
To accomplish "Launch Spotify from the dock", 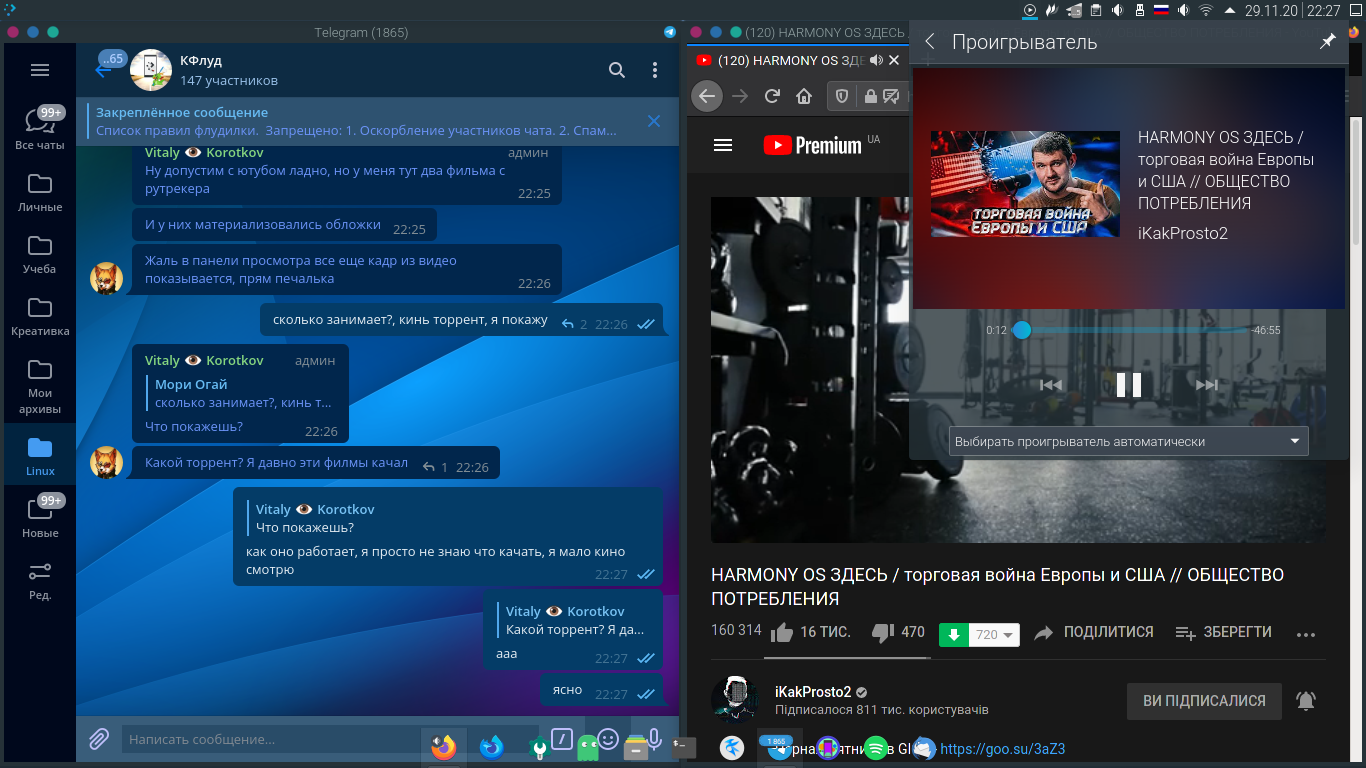I will (875, 748).
